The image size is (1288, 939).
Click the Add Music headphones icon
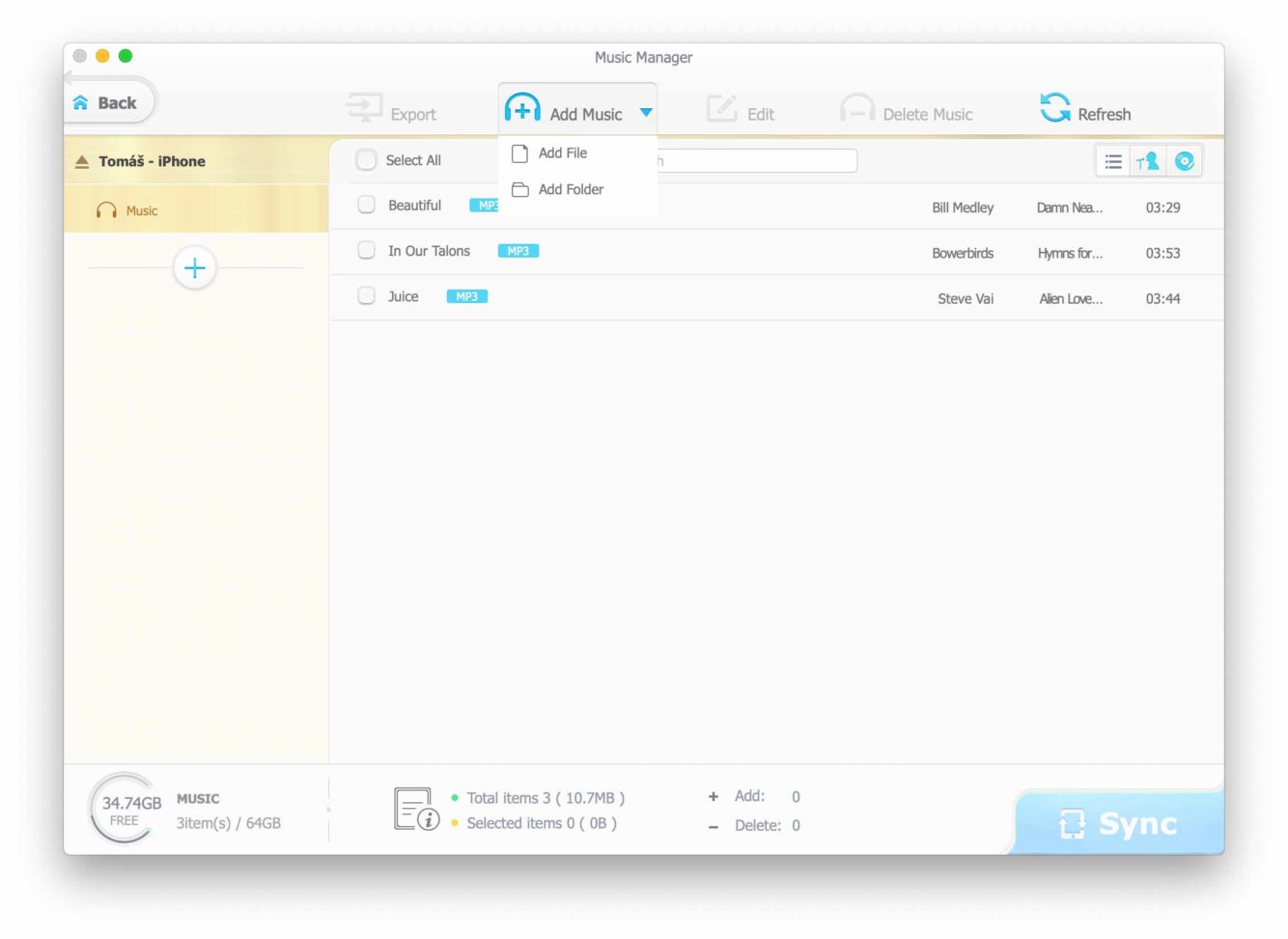click(522, 109)
